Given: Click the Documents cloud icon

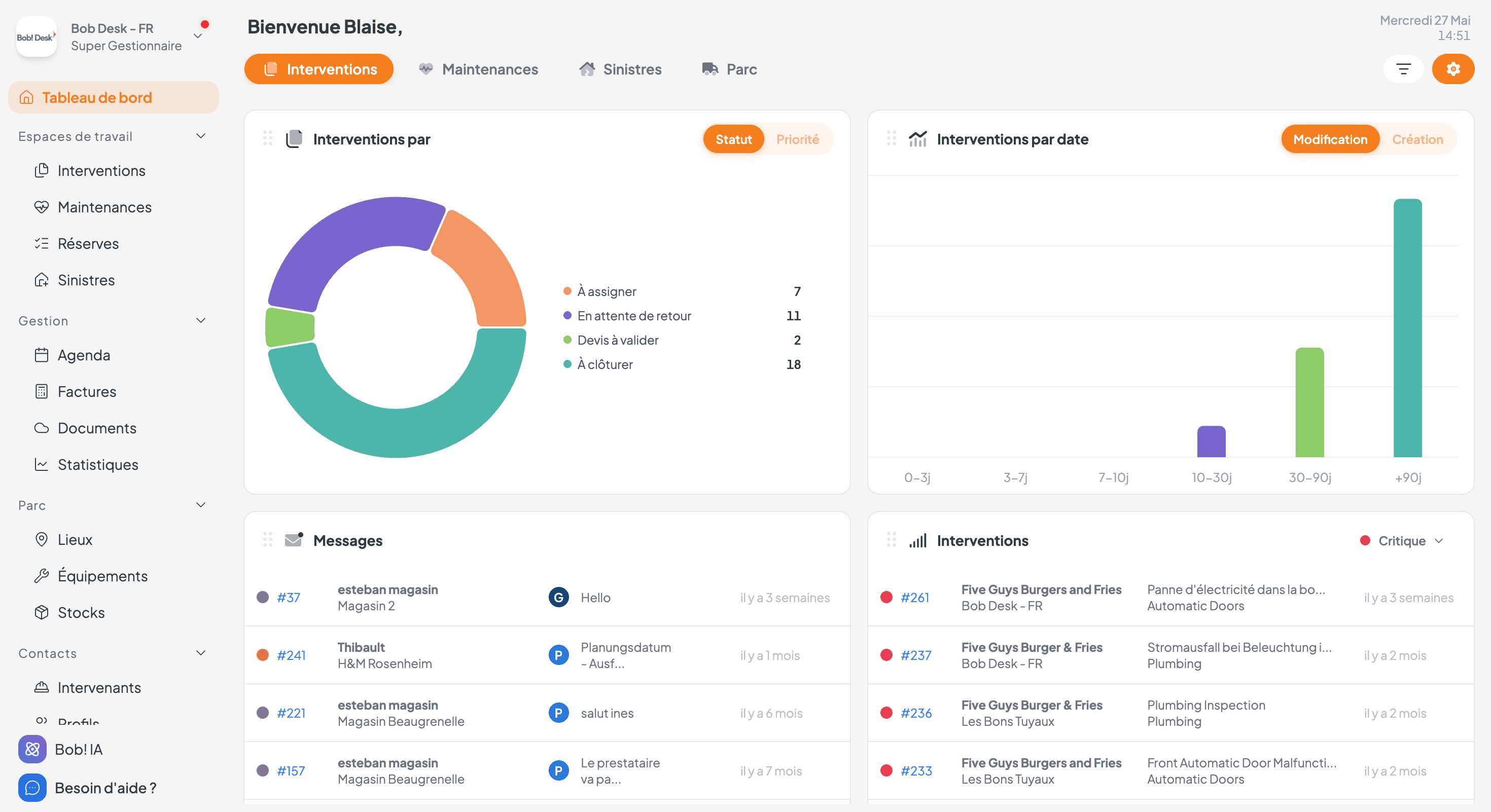Looking at the screenshot, I should (42, 428).
